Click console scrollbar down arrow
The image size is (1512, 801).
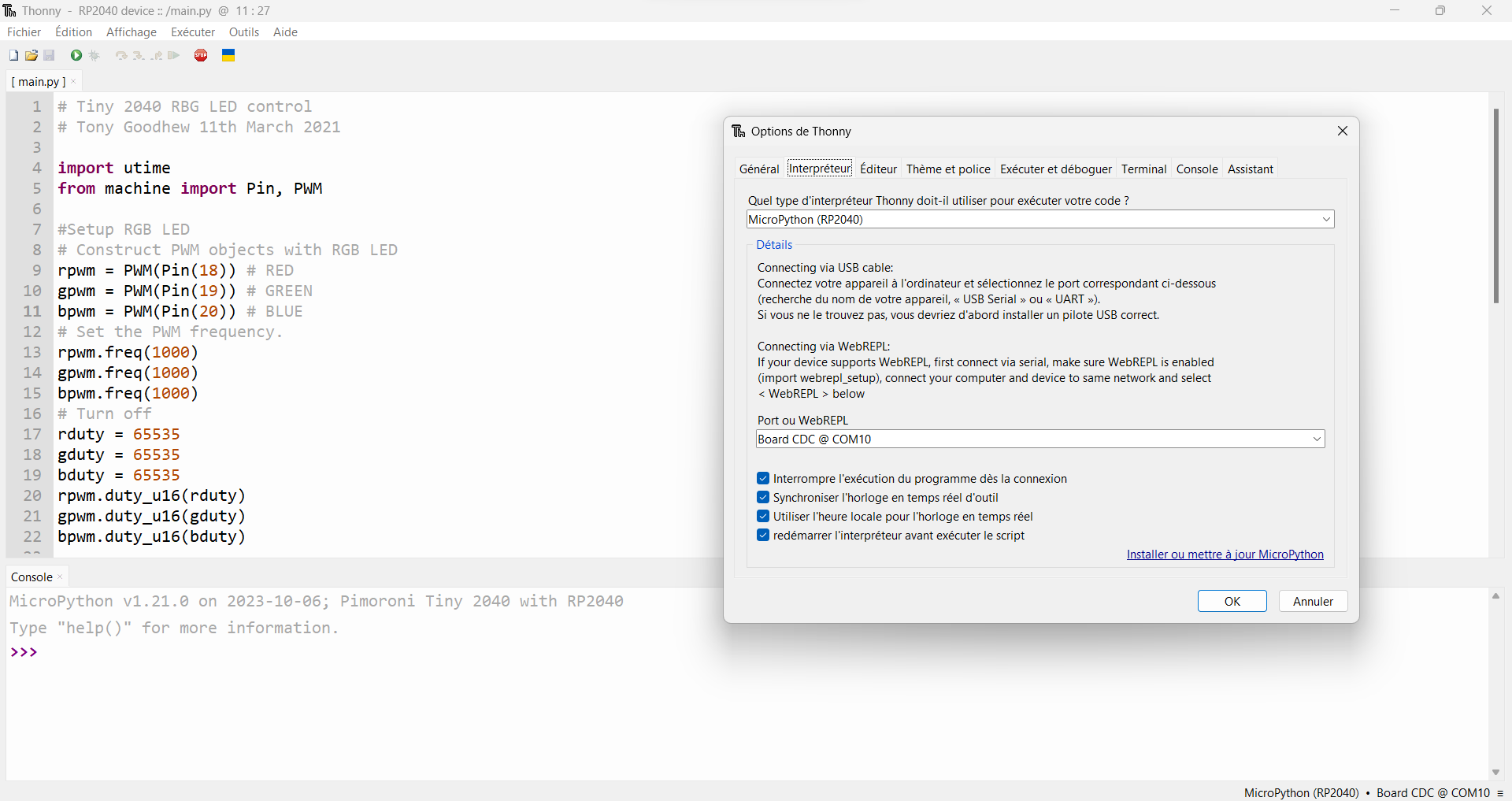tap(1495, 773)
